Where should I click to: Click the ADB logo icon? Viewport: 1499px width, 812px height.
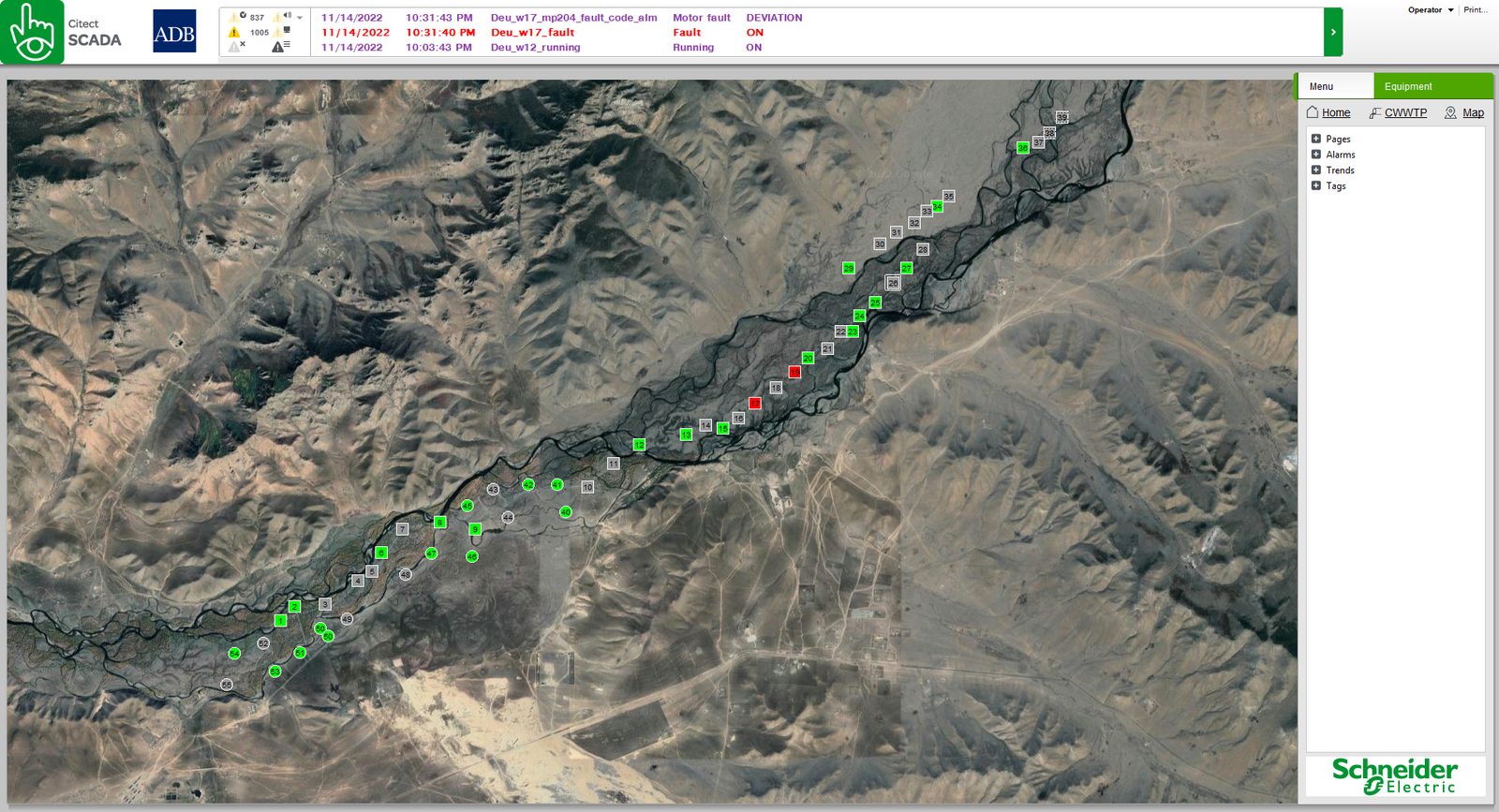pyautogui.click(x=174, y=31)
